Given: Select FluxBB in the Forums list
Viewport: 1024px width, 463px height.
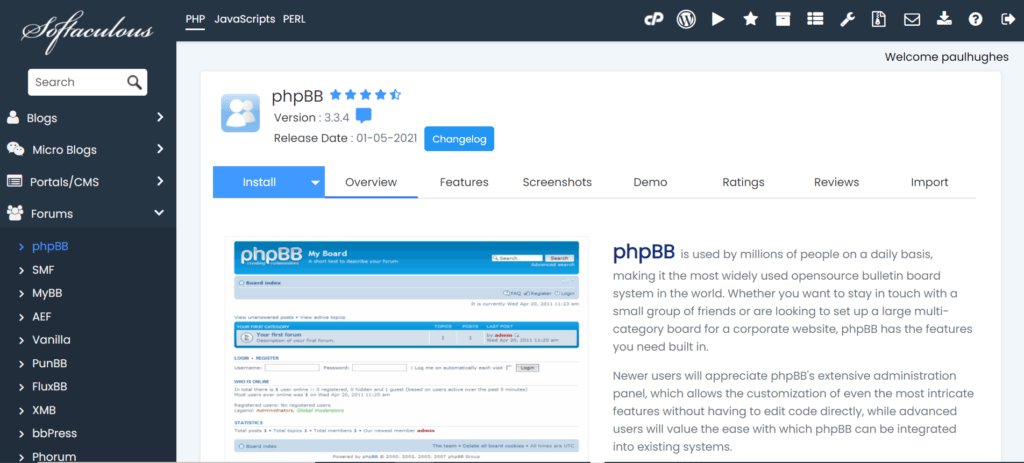Looking at the screenshot, I should (x=50, y=387).
